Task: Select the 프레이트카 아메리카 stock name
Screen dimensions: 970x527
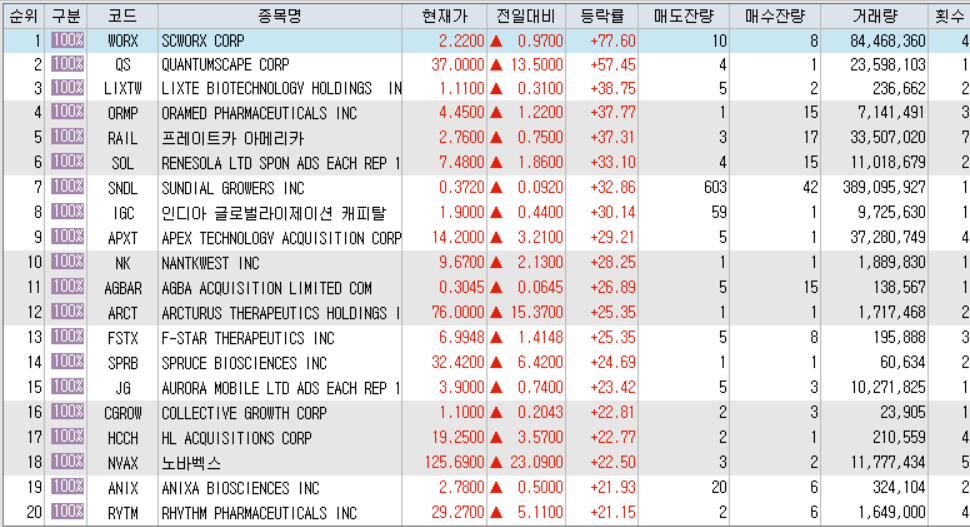Action: (233, 138)
